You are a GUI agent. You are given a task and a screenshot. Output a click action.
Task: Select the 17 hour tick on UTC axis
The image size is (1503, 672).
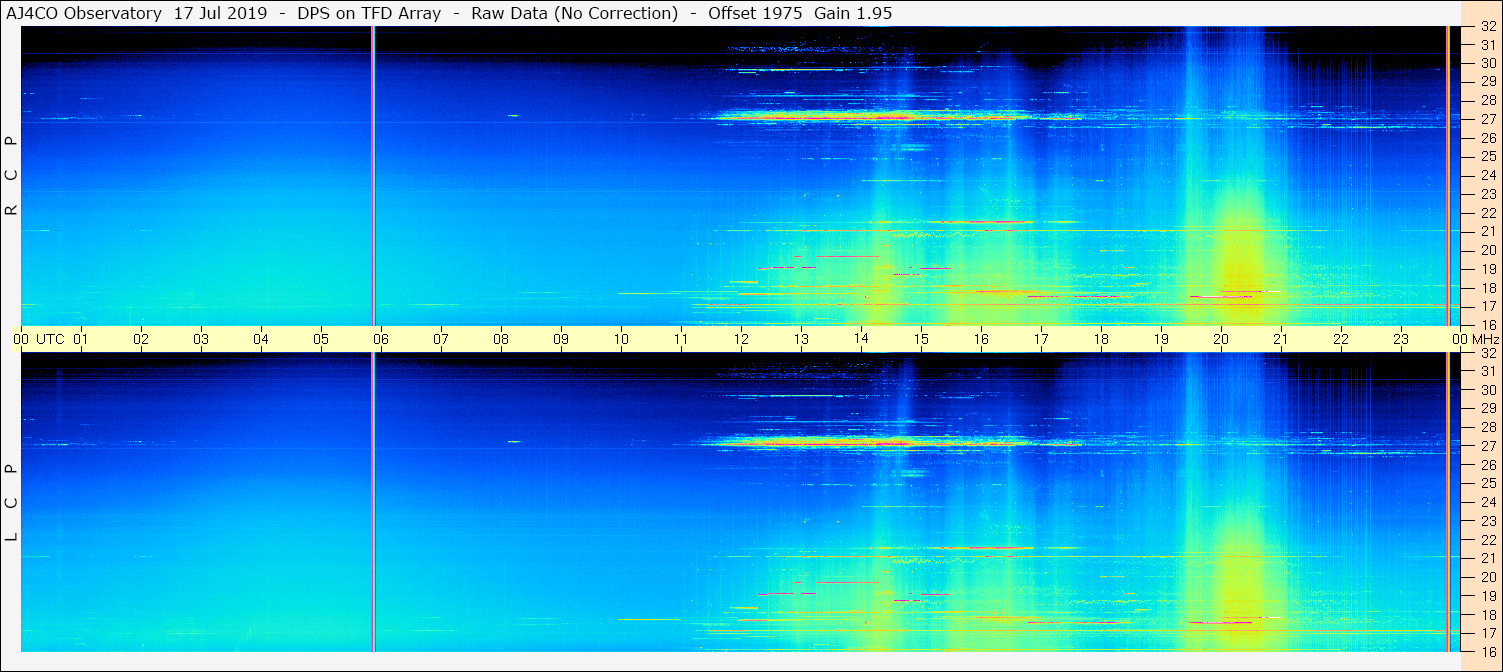pyautogui.click(x=1041, y=339)
